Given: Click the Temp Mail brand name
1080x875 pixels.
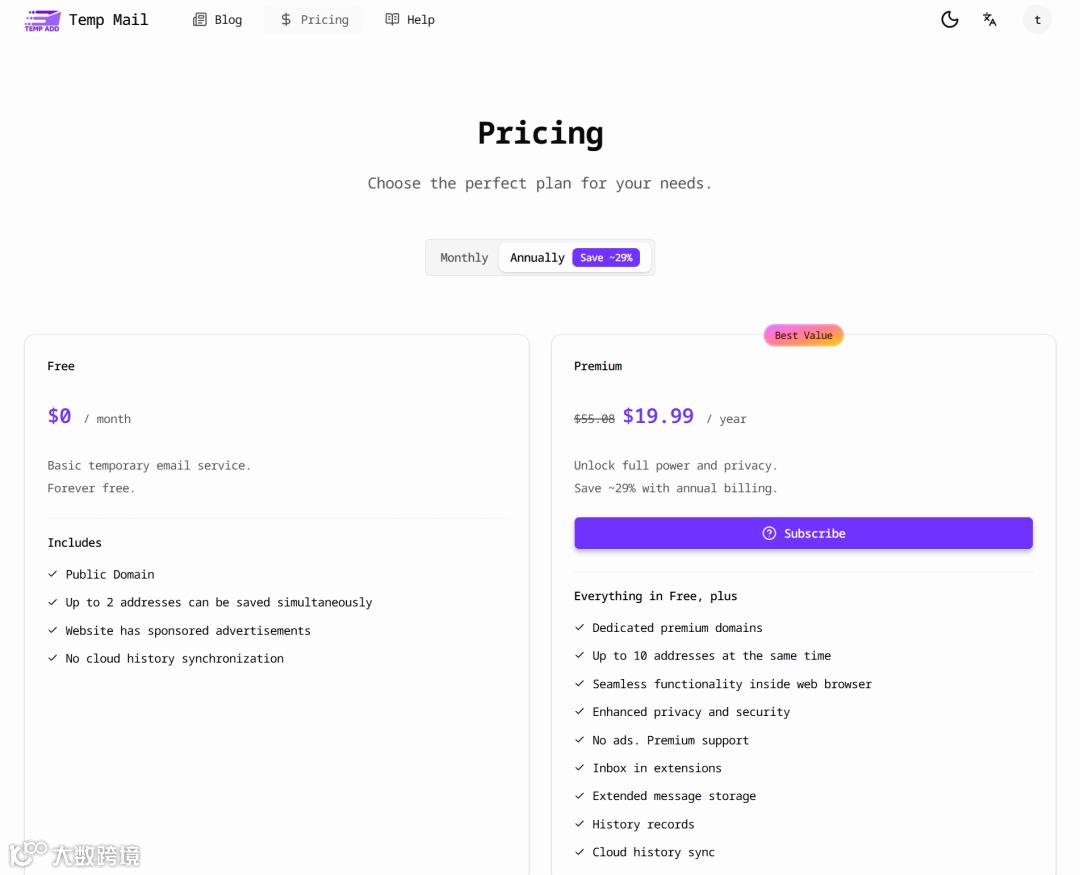Looking at the screenshot, I should point(108,20).
